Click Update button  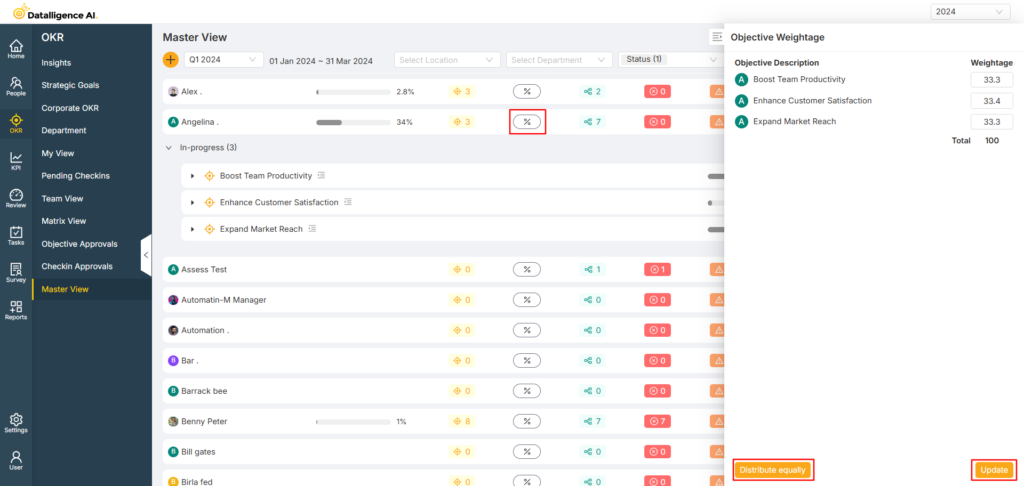pyautogui.click(x=994, y=470)
